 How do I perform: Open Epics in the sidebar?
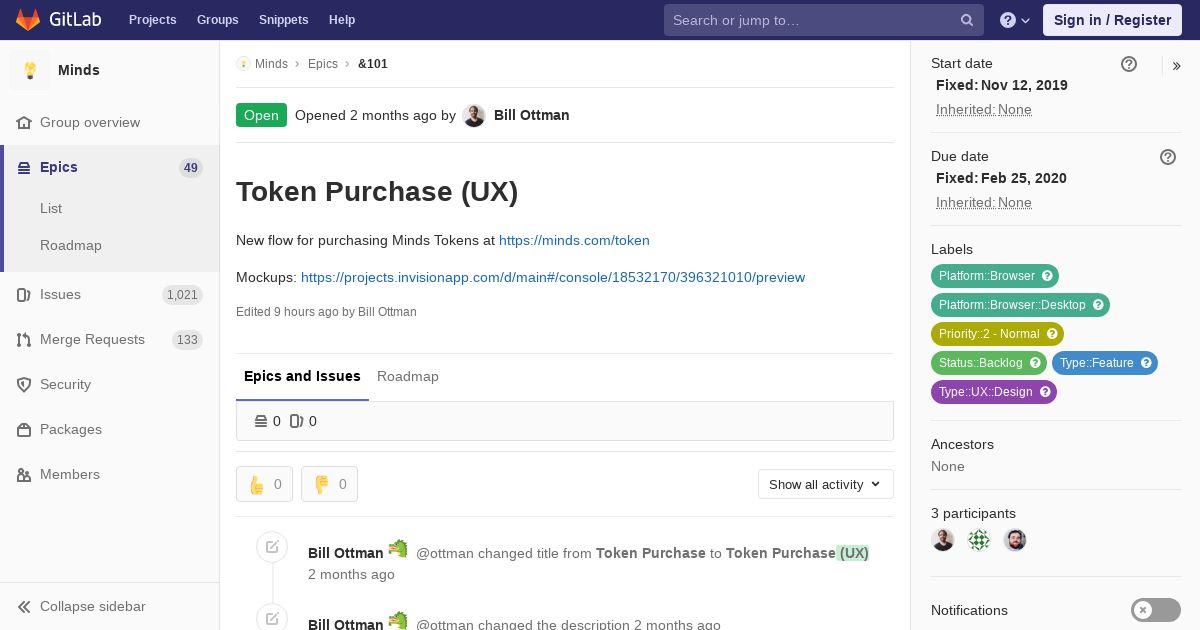110,168
